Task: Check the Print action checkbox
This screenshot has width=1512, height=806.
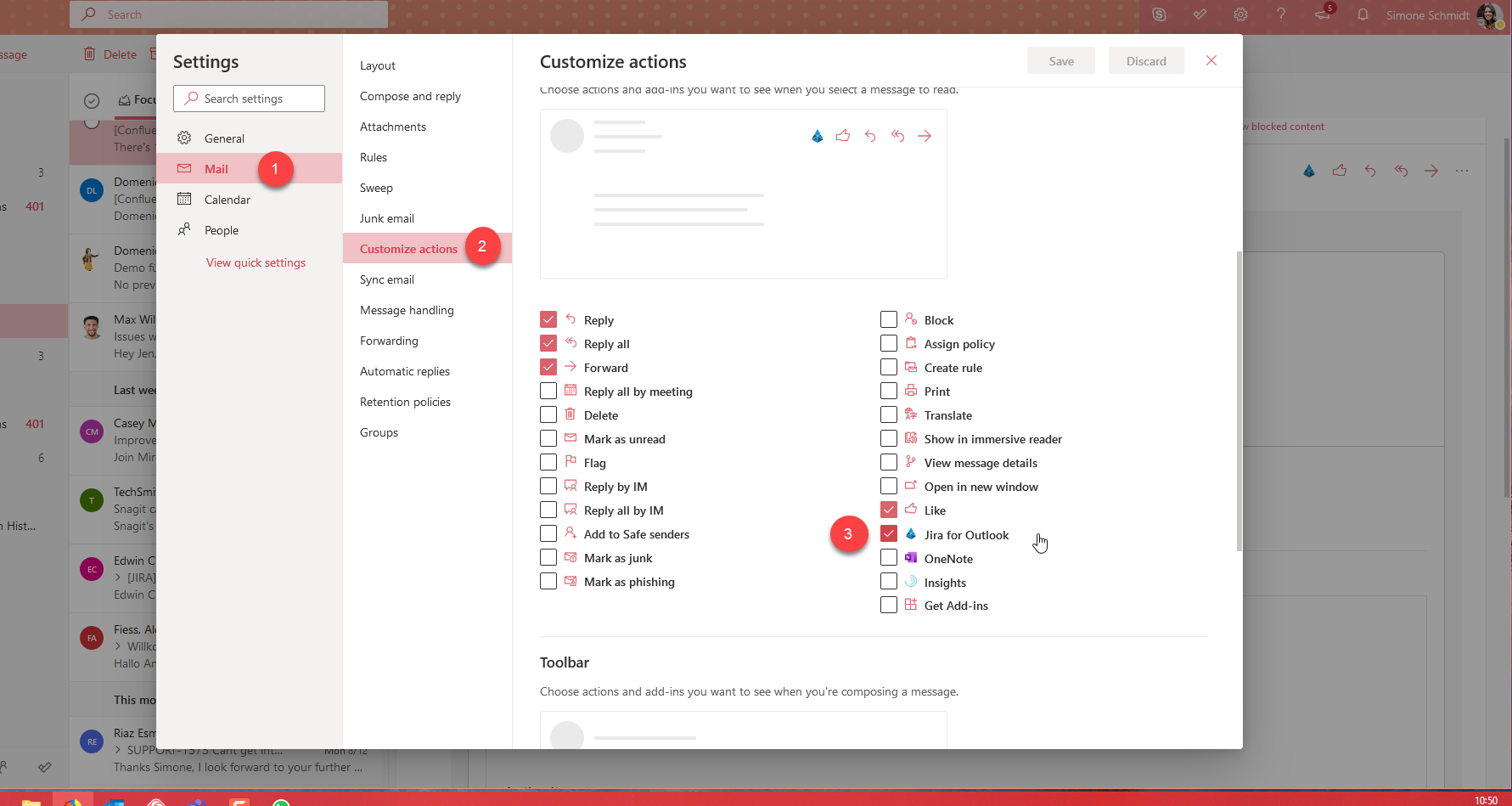Action: pyautogui.click(x=889, y=391)
